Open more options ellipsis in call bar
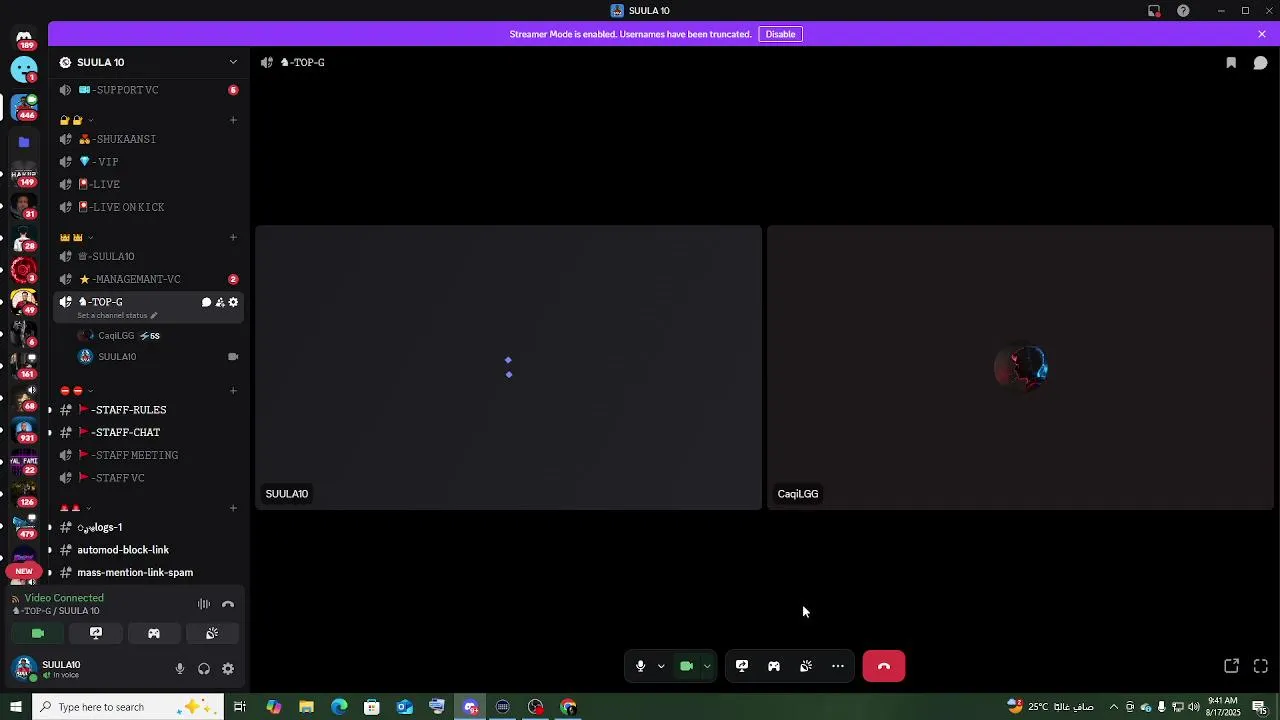The image size is (1280, 720). pos(838,666)
